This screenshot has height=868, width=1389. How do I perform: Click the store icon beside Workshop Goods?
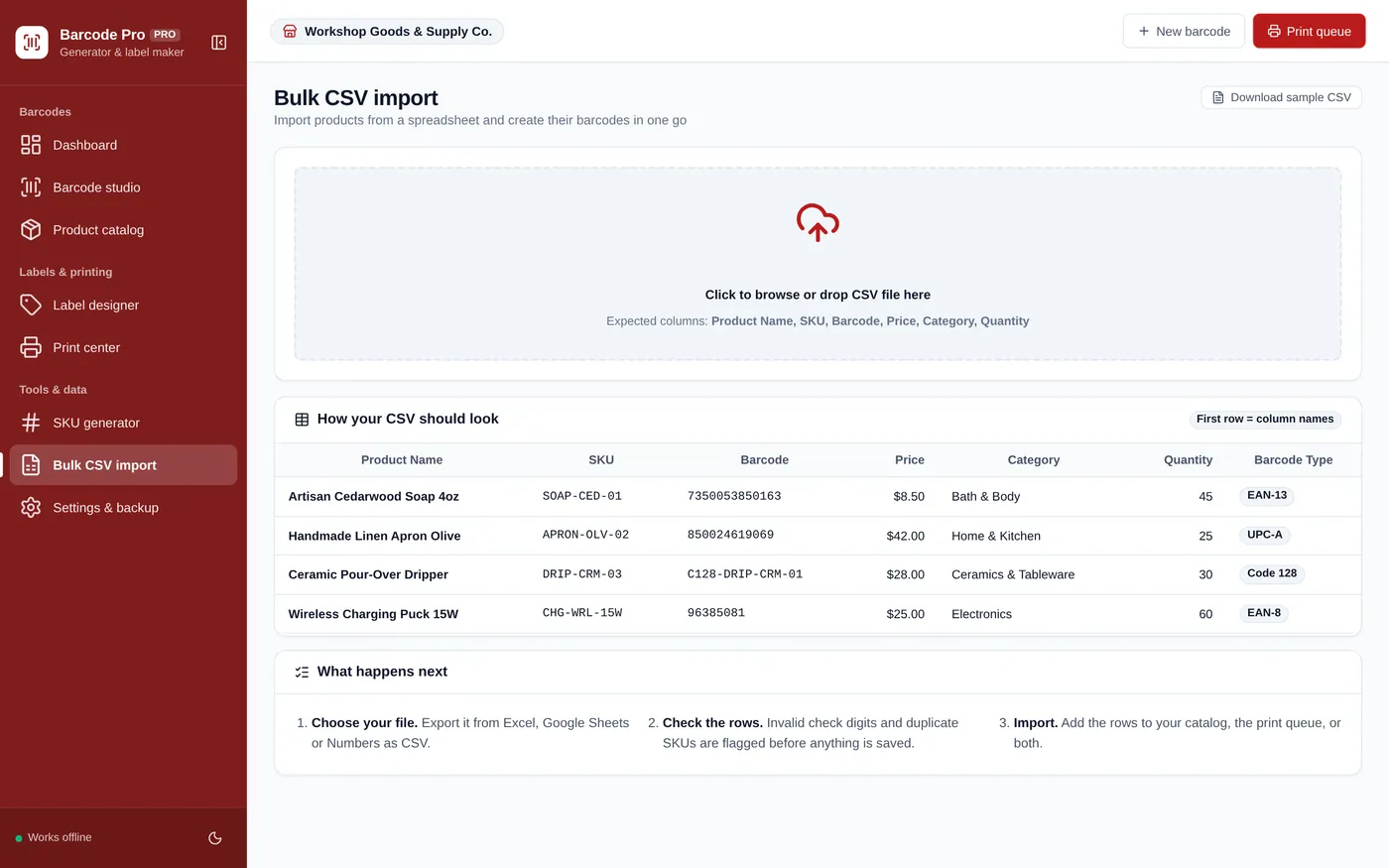click(x=290, y=32)
